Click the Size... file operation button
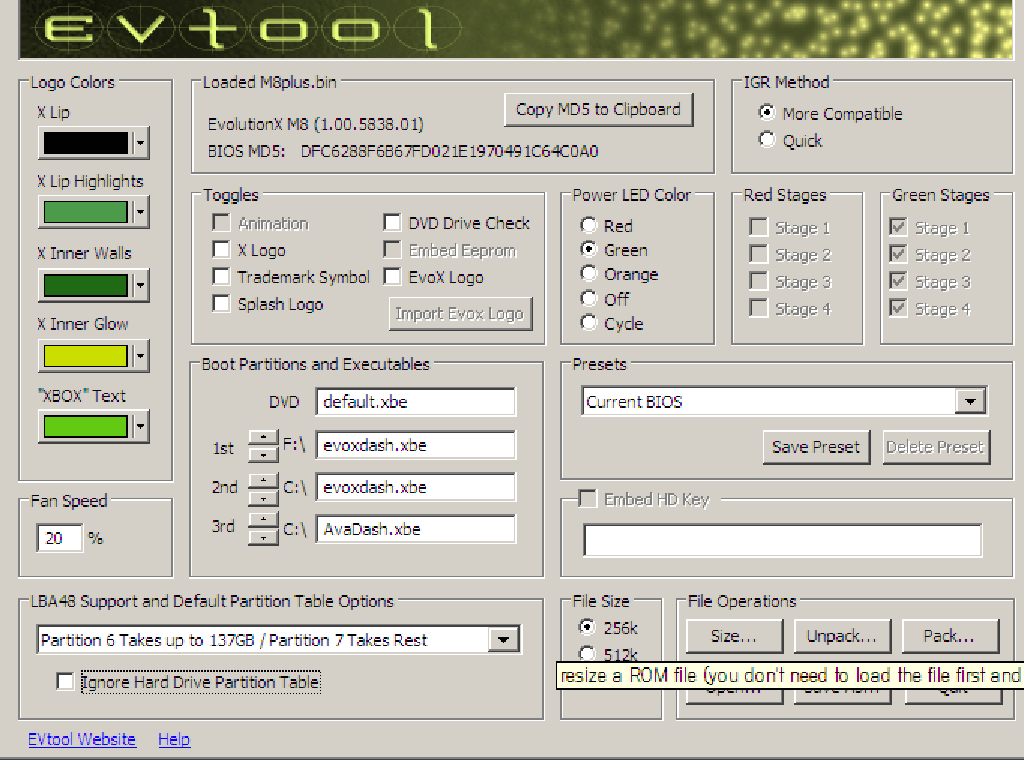 pyautogui.click(x=734, y=636)
